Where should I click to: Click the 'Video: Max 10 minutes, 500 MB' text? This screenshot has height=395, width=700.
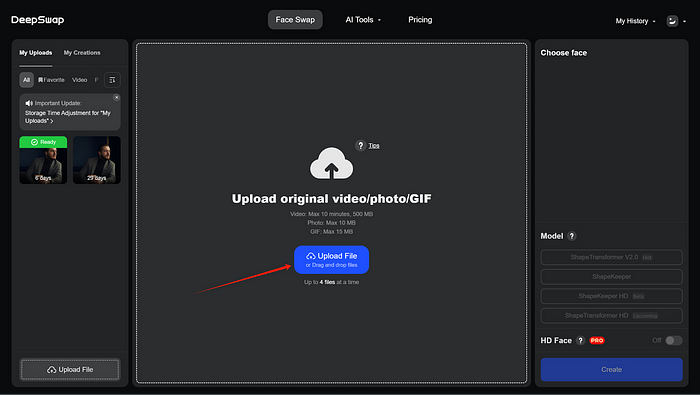click(331, 214)
